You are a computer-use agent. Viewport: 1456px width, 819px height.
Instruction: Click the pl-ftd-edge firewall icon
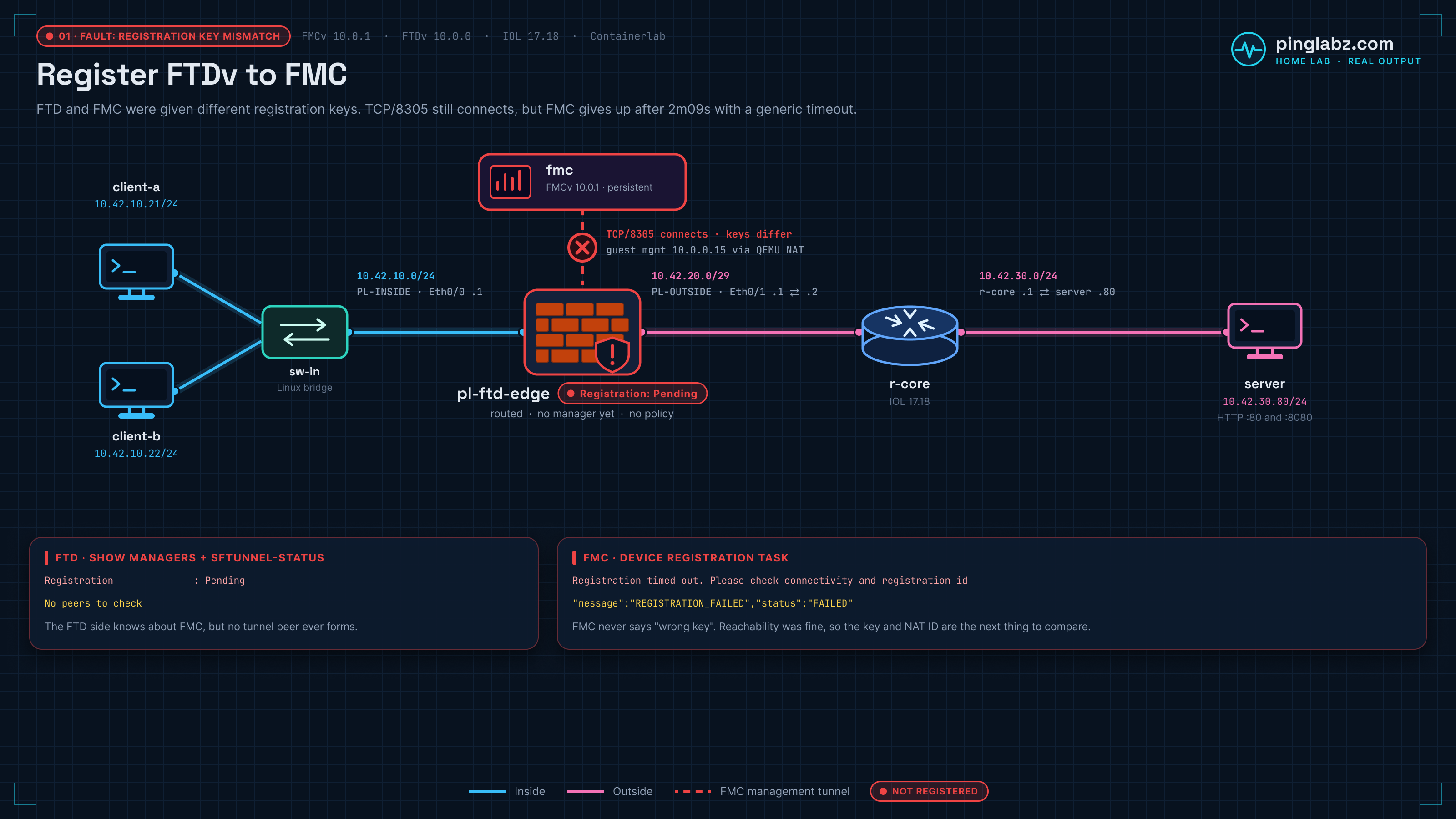[x=582, y=332]
